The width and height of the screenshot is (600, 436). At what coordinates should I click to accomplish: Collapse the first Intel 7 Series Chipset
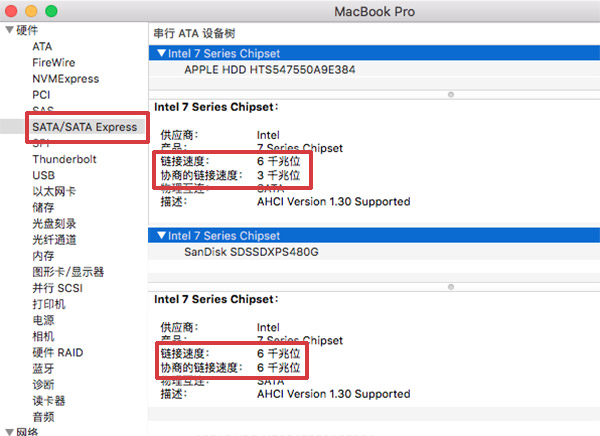point(160,54)
